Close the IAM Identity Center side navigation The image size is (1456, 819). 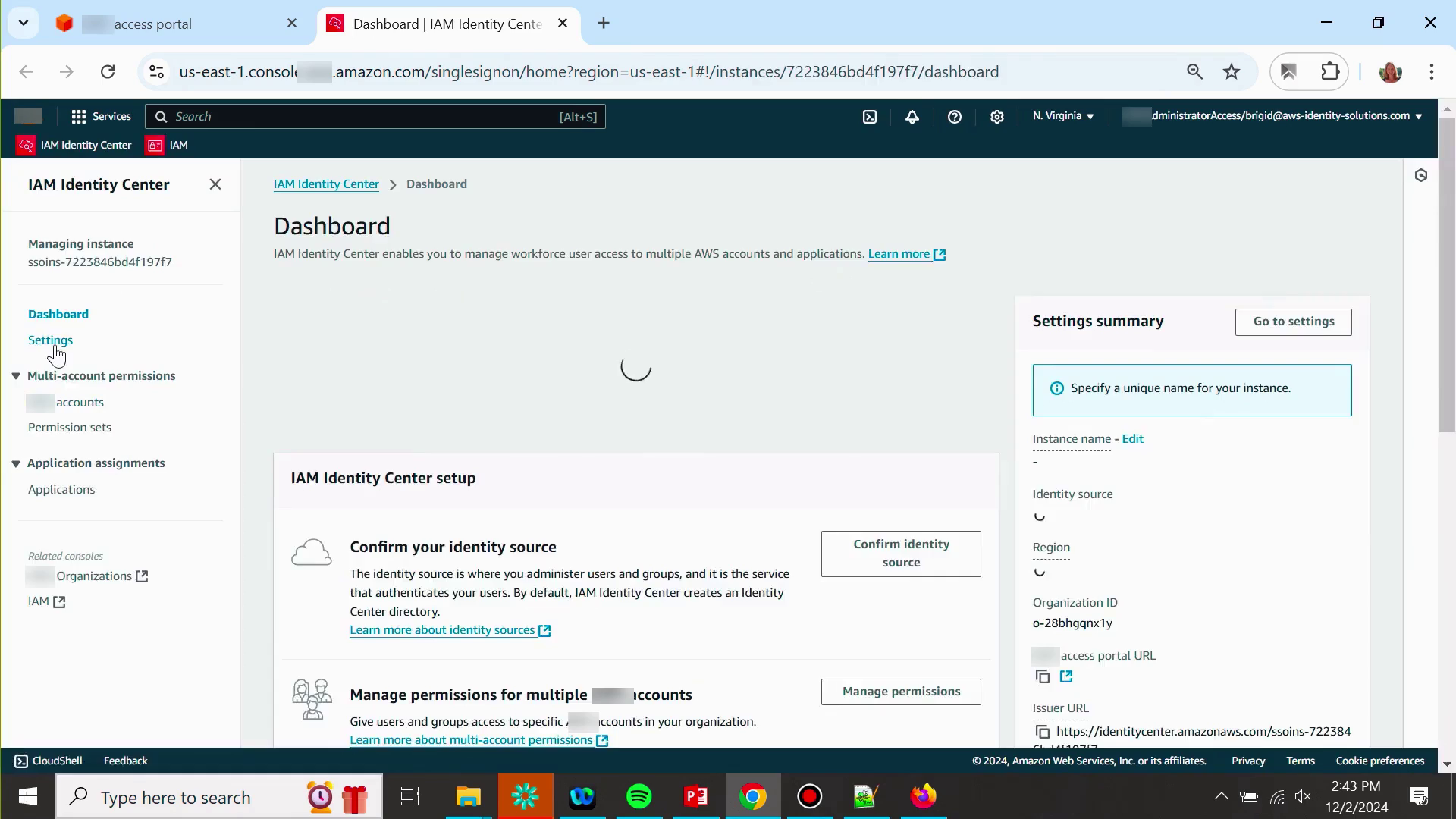[x=215, y=184]
